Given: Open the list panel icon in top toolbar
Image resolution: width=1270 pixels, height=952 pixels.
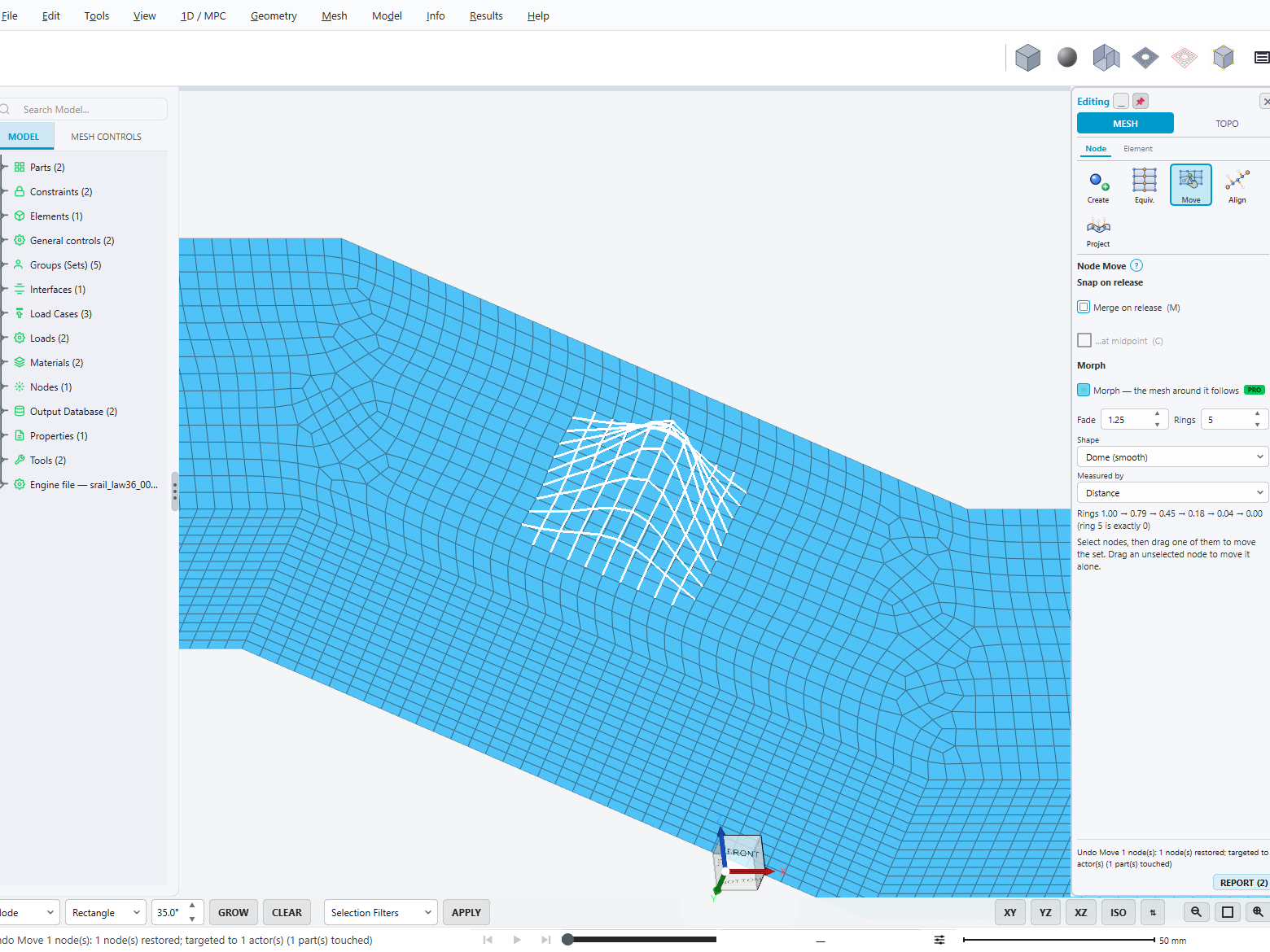Looking at the screenshot, I should (x=1262, y=57).
